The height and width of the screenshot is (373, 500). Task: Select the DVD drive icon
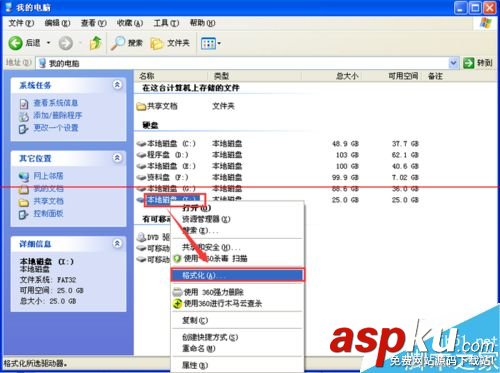pyautogui.click(x=141, y=237)
